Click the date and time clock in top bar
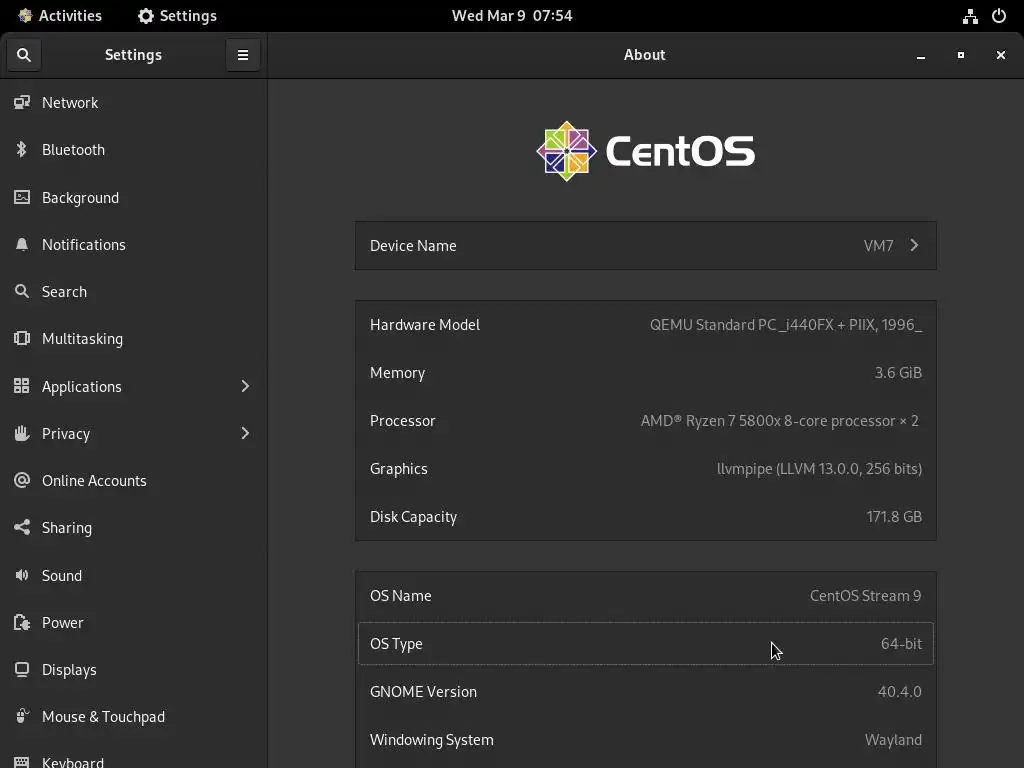The width and height of the screenshot is (1024, 768). tap(512, 16)
